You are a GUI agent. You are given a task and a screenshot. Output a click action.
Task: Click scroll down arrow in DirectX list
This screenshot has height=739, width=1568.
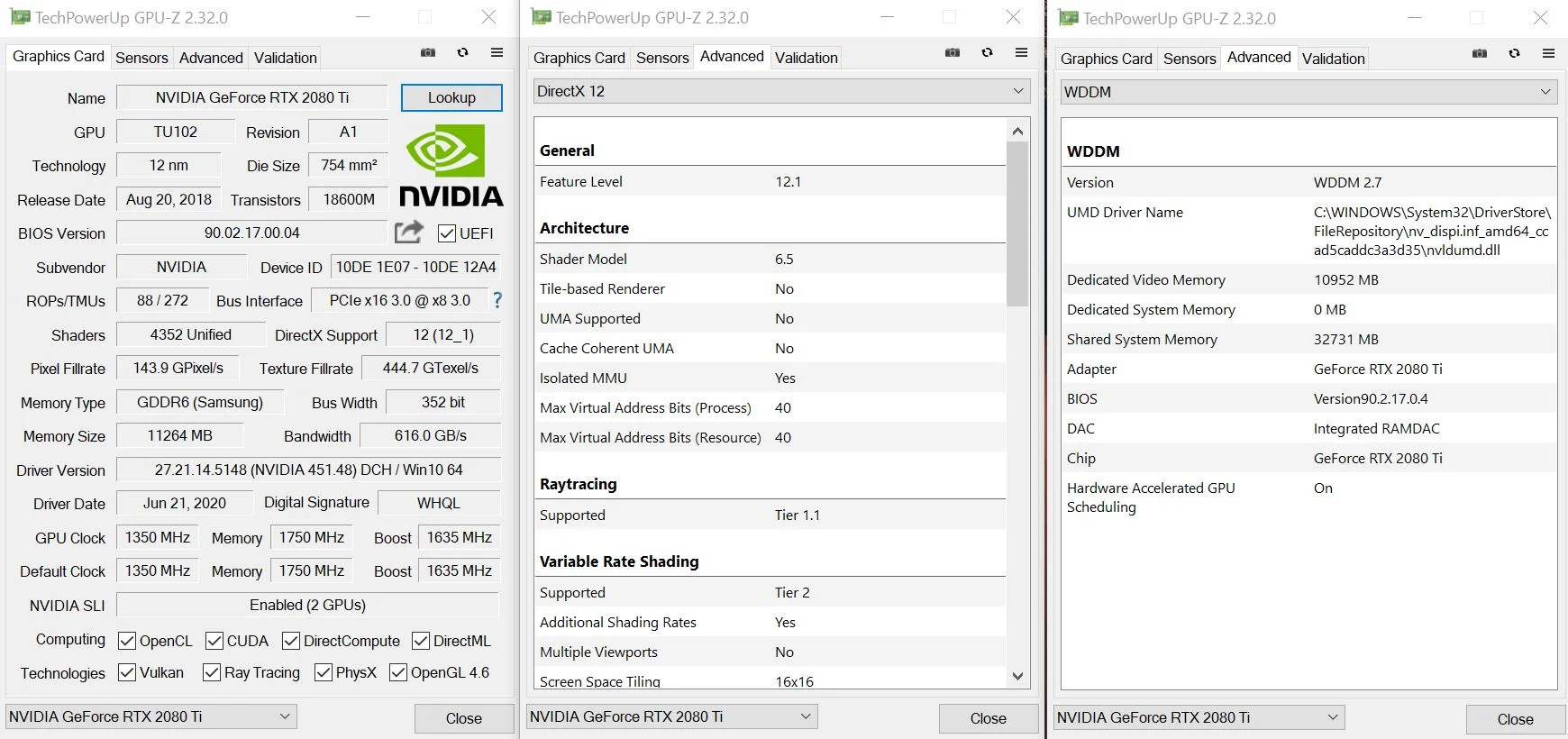1017,676
